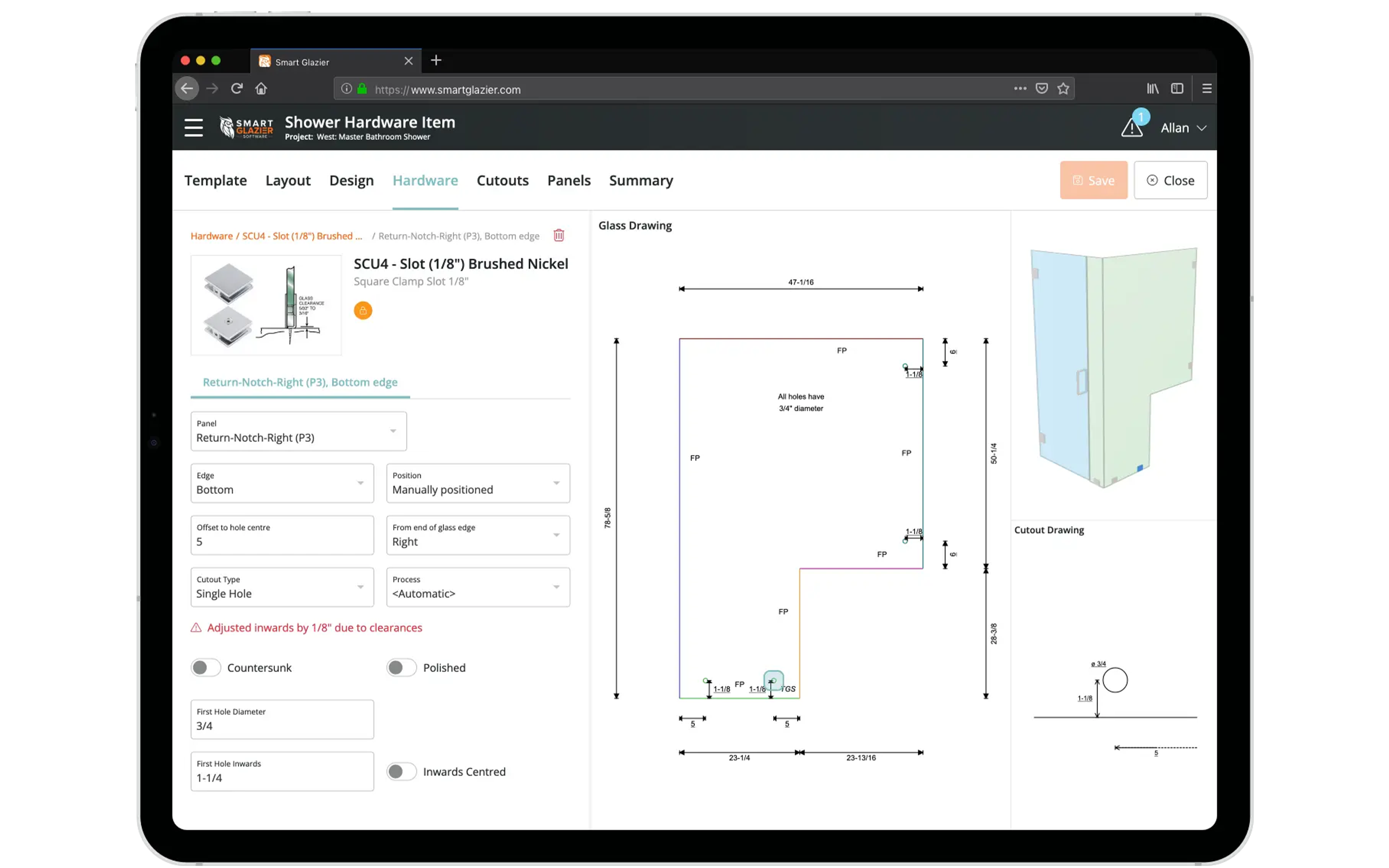Go to the Summary tab
Screen dimensions: 1389x868
(x=641, y=180)
